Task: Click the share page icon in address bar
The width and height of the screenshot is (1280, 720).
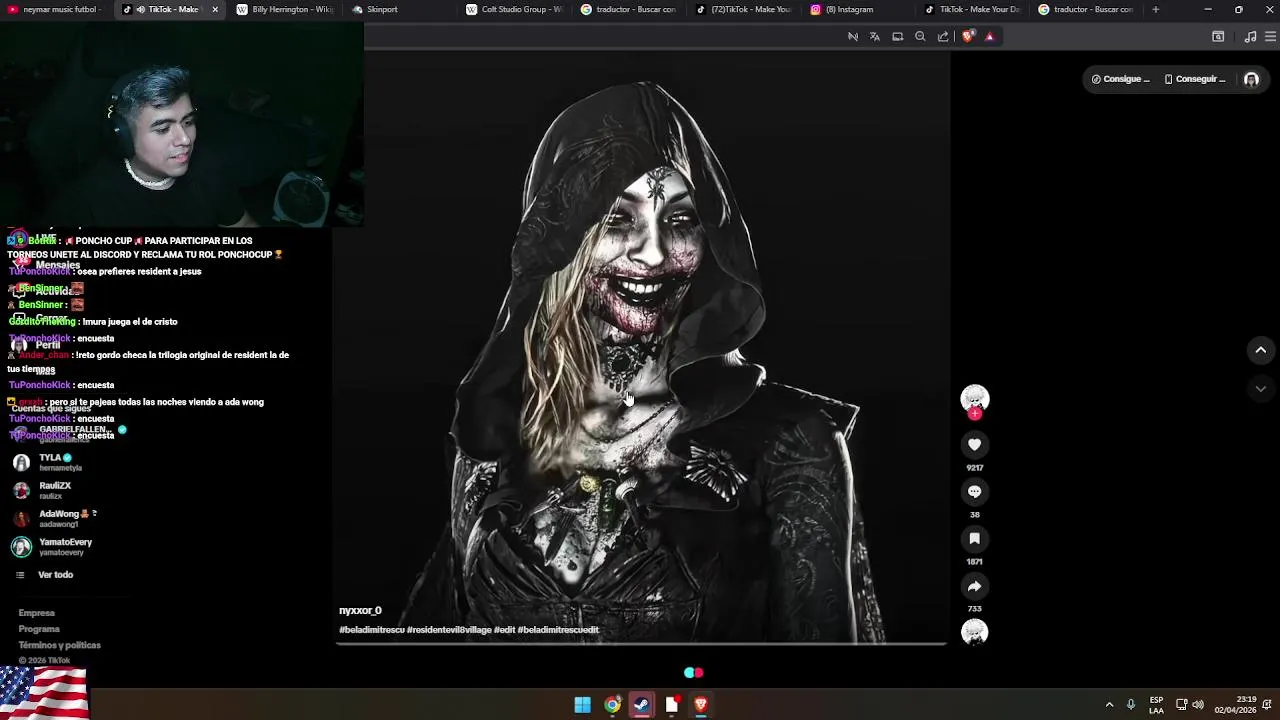Action: pos(943,36)
